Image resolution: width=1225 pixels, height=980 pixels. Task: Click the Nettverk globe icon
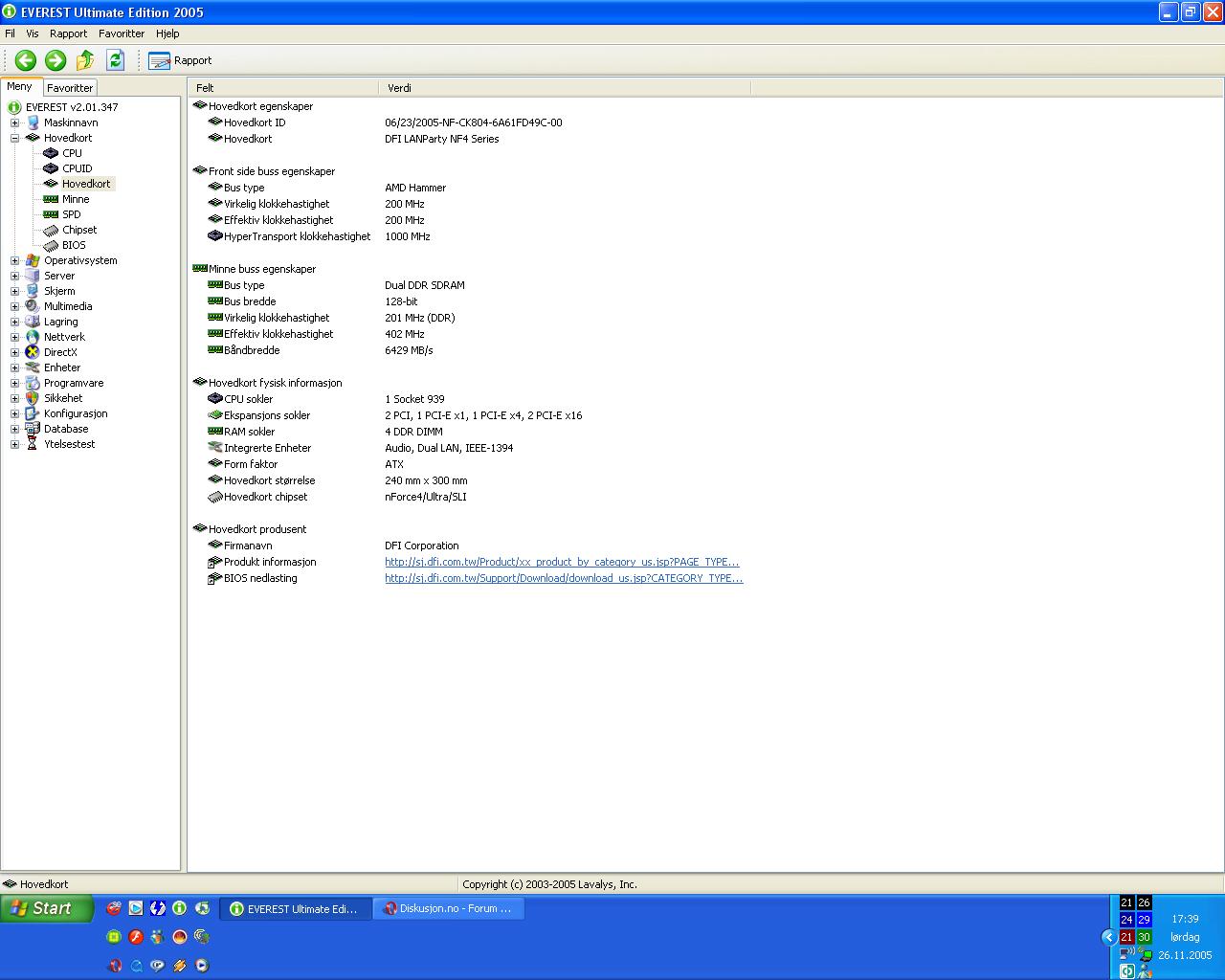pos(33,337)
